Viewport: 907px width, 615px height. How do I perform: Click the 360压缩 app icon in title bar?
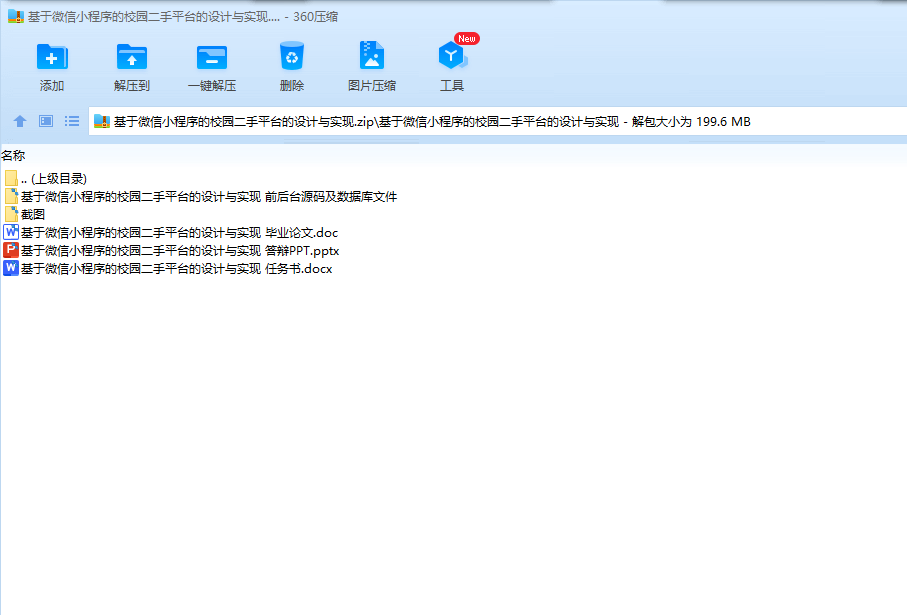pos(16,16)
